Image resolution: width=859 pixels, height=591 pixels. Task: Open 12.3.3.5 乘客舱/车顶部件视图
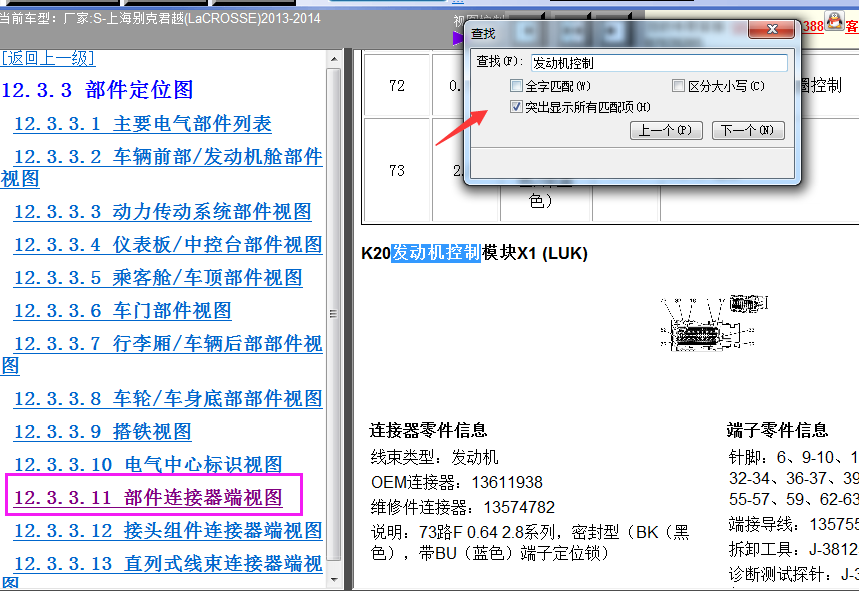158,278
